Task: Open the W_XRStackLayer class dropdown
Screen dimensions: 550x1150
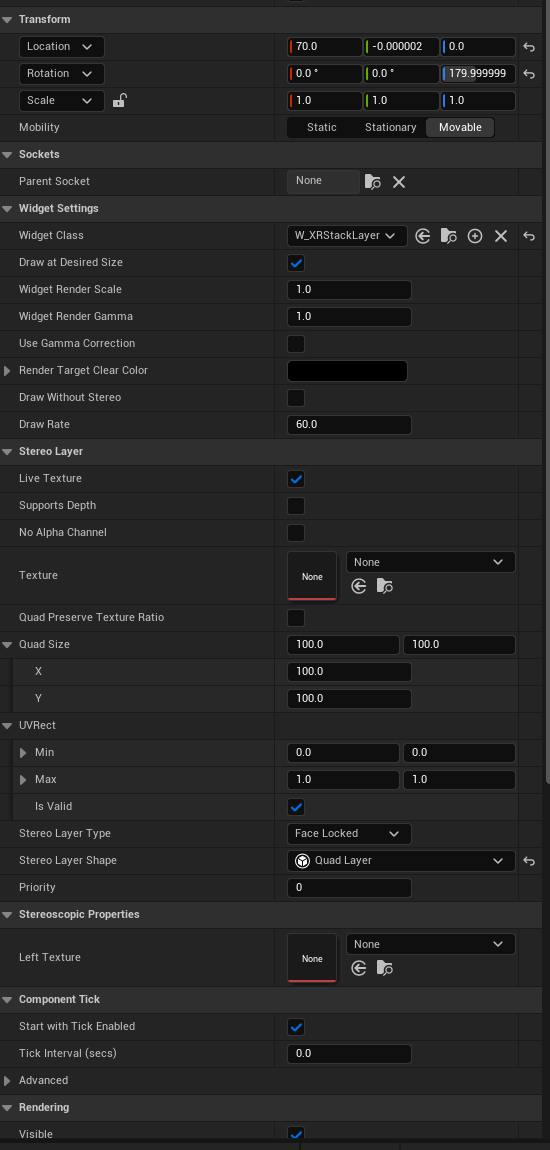Action: coord(348,236)
